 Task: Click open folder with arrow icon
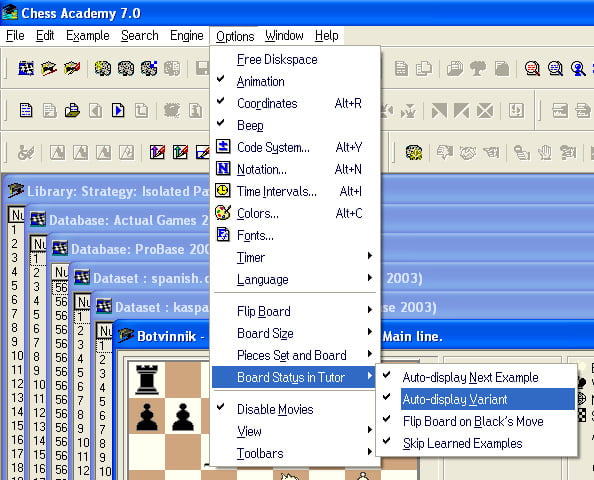click(72, 110)
